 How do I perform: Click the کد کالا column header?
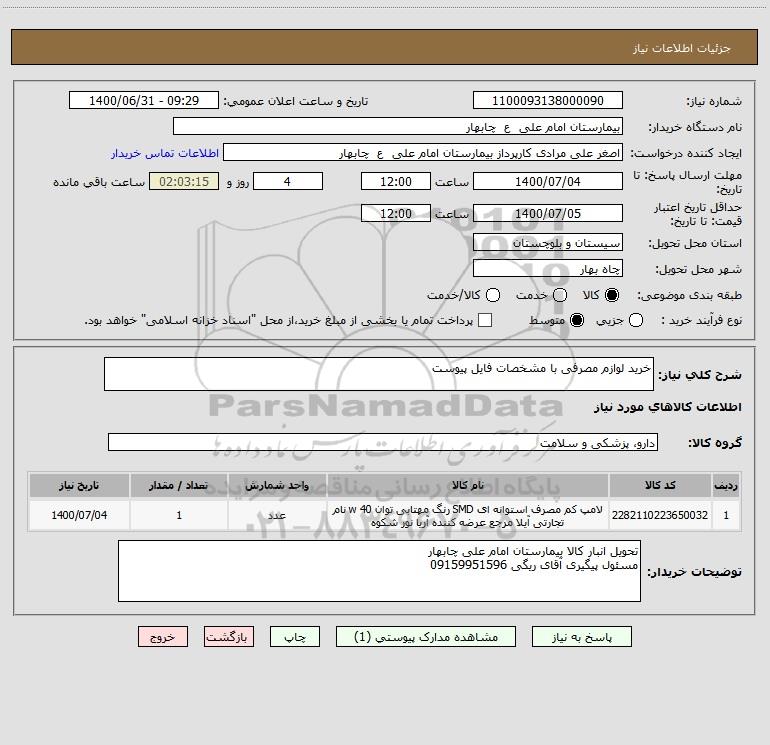(x=660, y=486)
